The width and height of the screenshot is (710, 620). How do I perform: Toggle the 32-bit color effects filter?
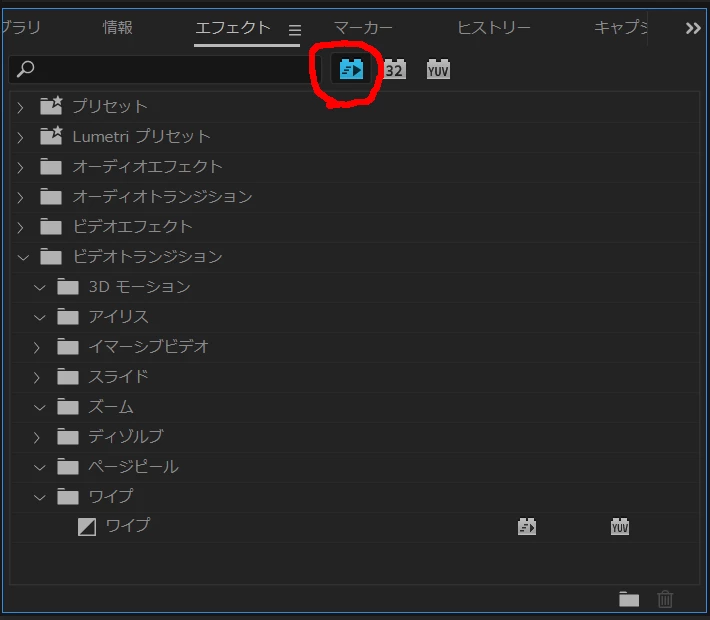coord(394,70)
